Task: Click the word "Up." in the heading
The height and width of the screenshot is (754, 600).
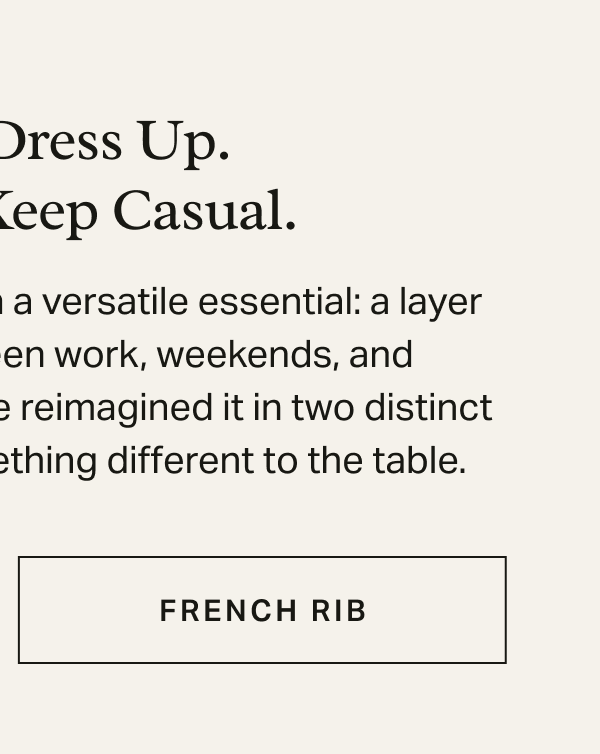Action: 184,142
